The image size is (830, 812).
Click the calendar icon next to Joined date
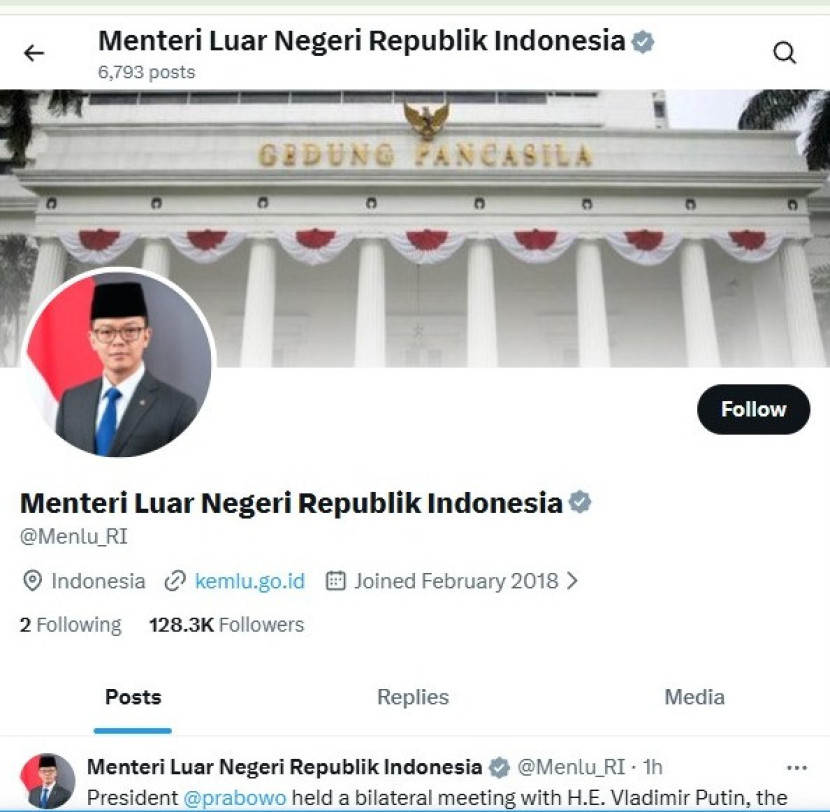click(x=336, y=581)
